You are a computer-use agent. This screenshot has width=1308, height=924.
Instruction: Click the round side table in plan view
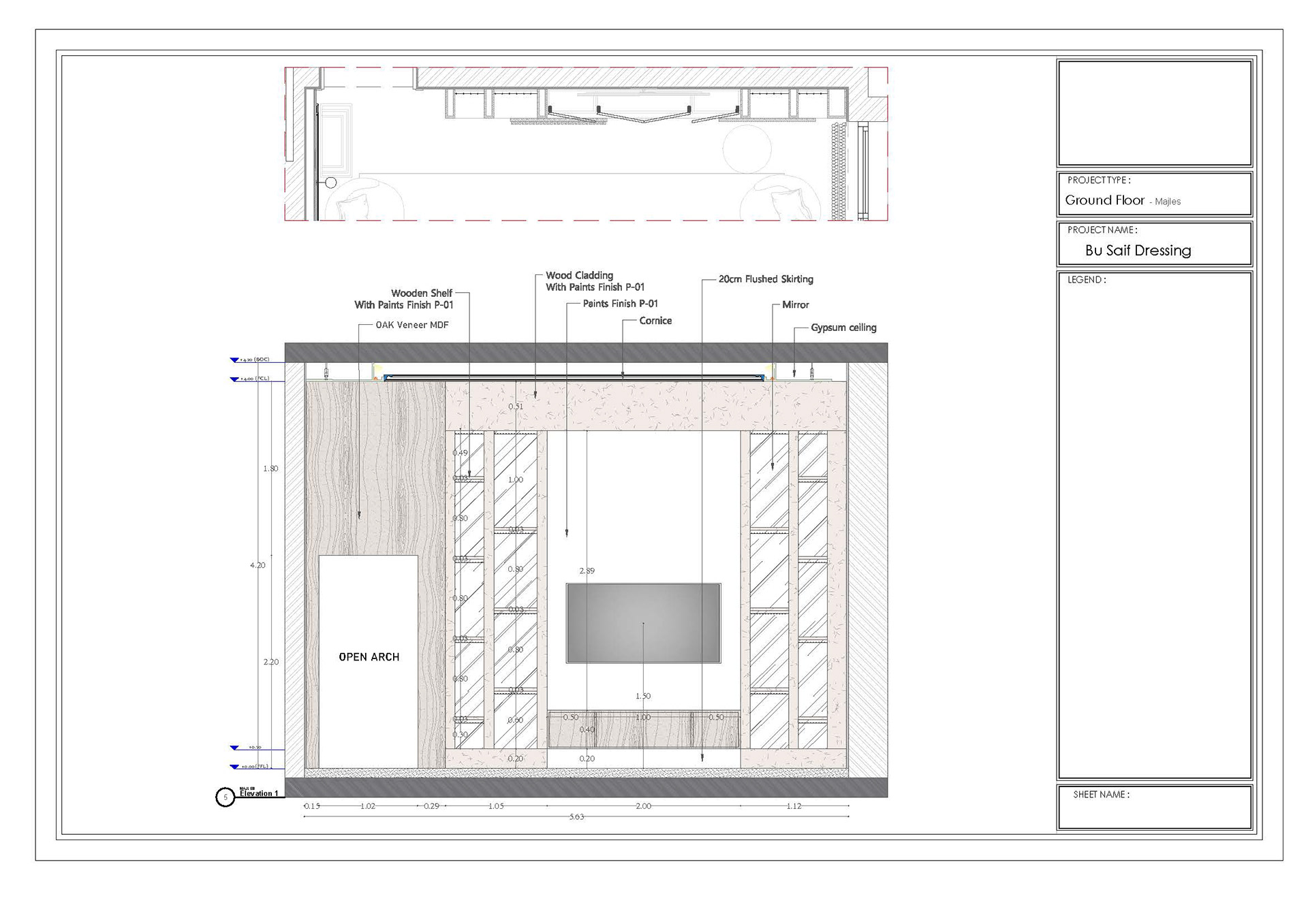(x=746, y=149)
